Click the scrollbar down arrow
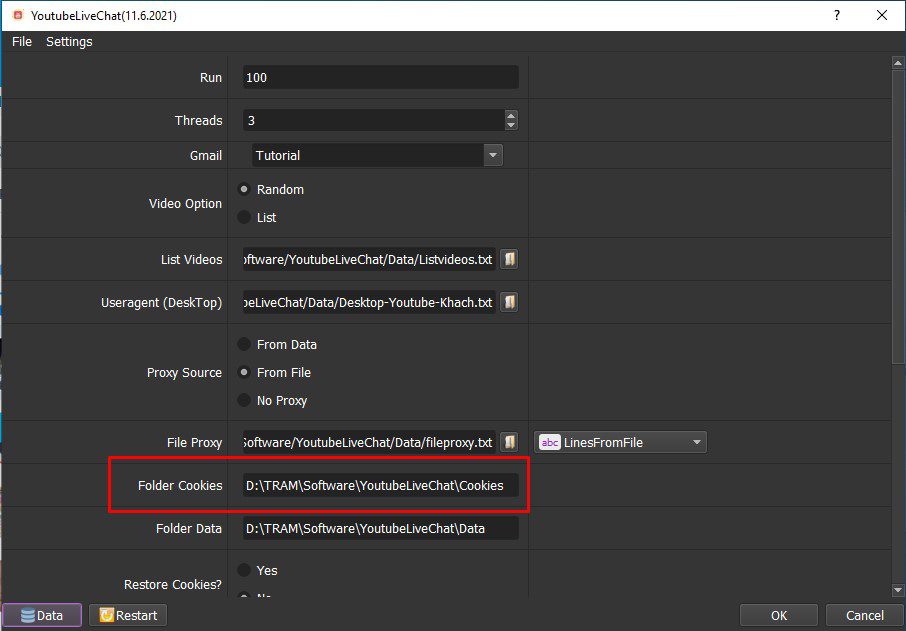This screenshot has height=631, width=906. click(898, 590)
